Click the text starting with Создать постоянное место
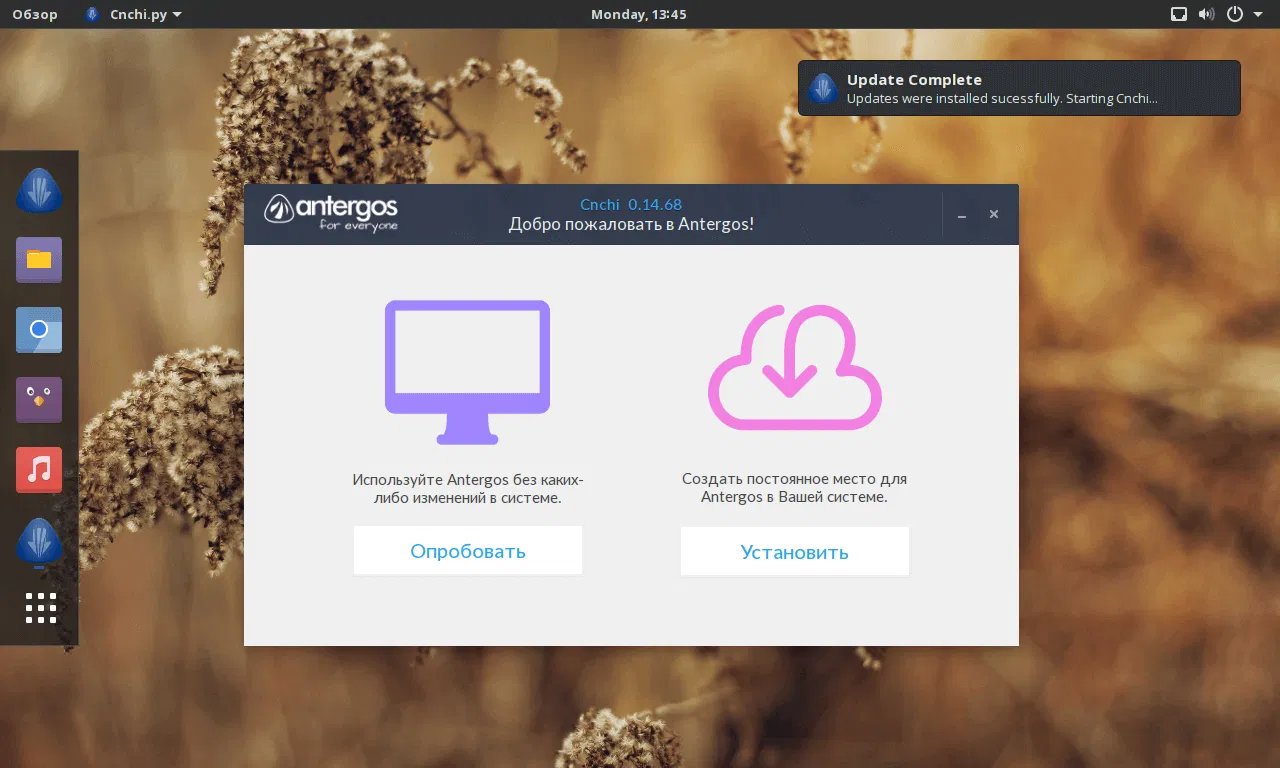1280x768 pixels. 795,488
